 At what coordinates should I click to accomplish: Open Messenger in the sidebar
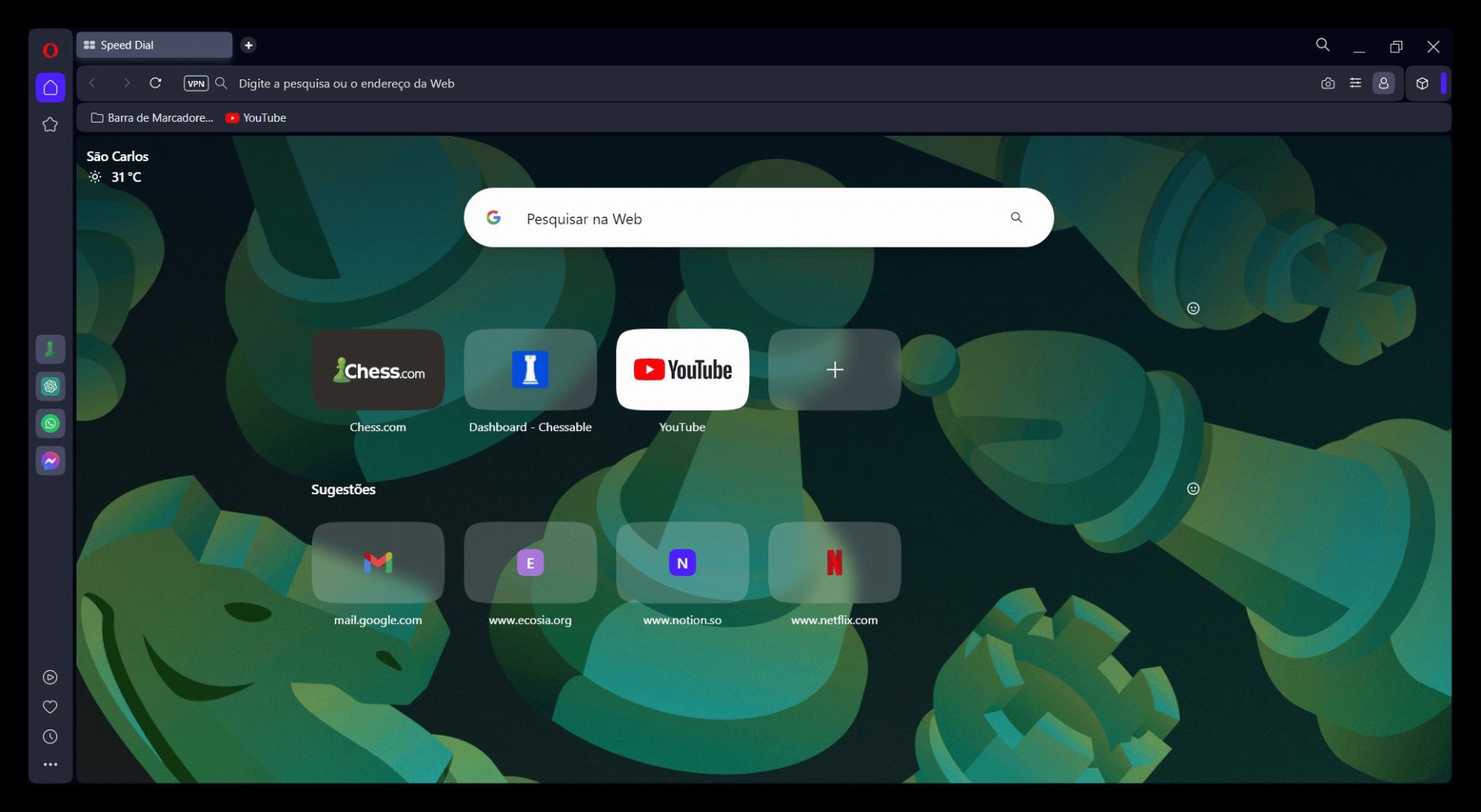click(x=50, y=461)
